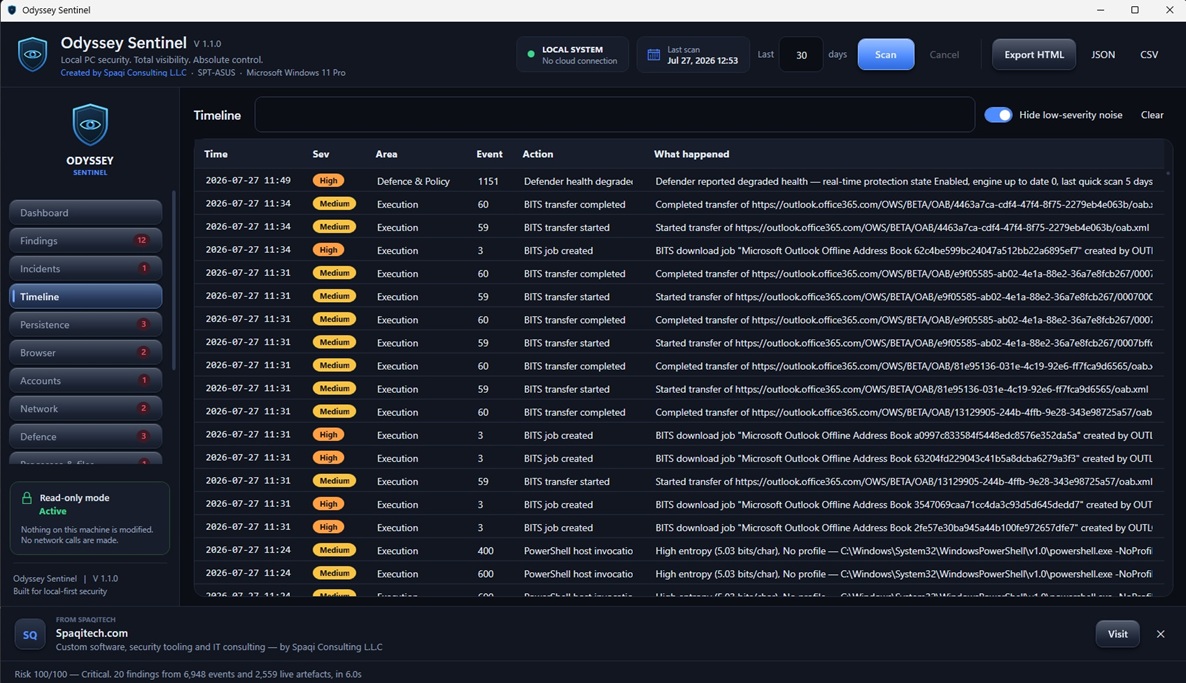The height and width of the screenshot is (683, 1186).
Task: Click the Created by Spaqi Consulting link
Action: coord(123,73)
